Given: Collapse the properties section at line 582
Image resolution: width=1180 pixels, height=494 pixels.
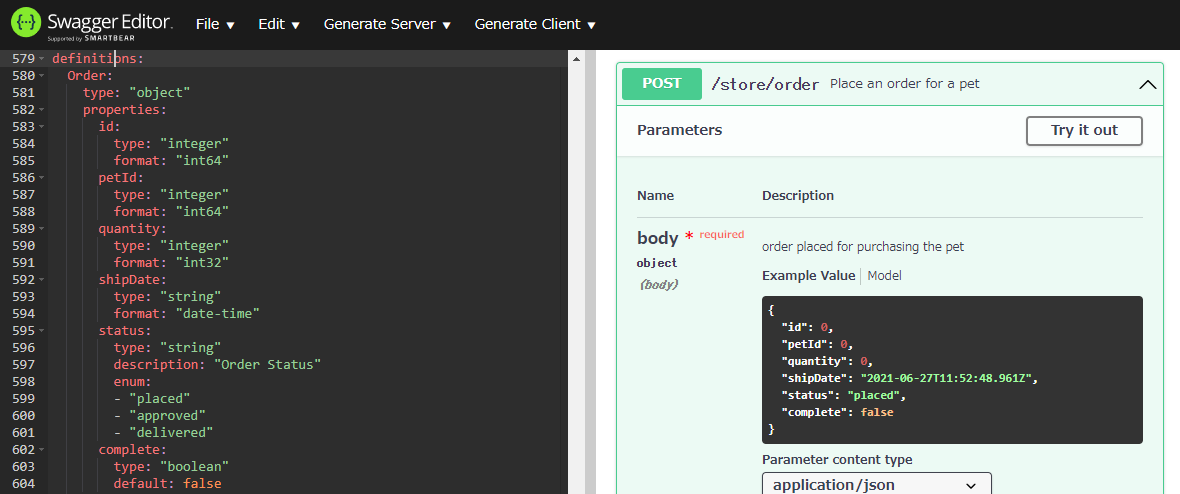Looking at the screenshot, I should [42, 110].
